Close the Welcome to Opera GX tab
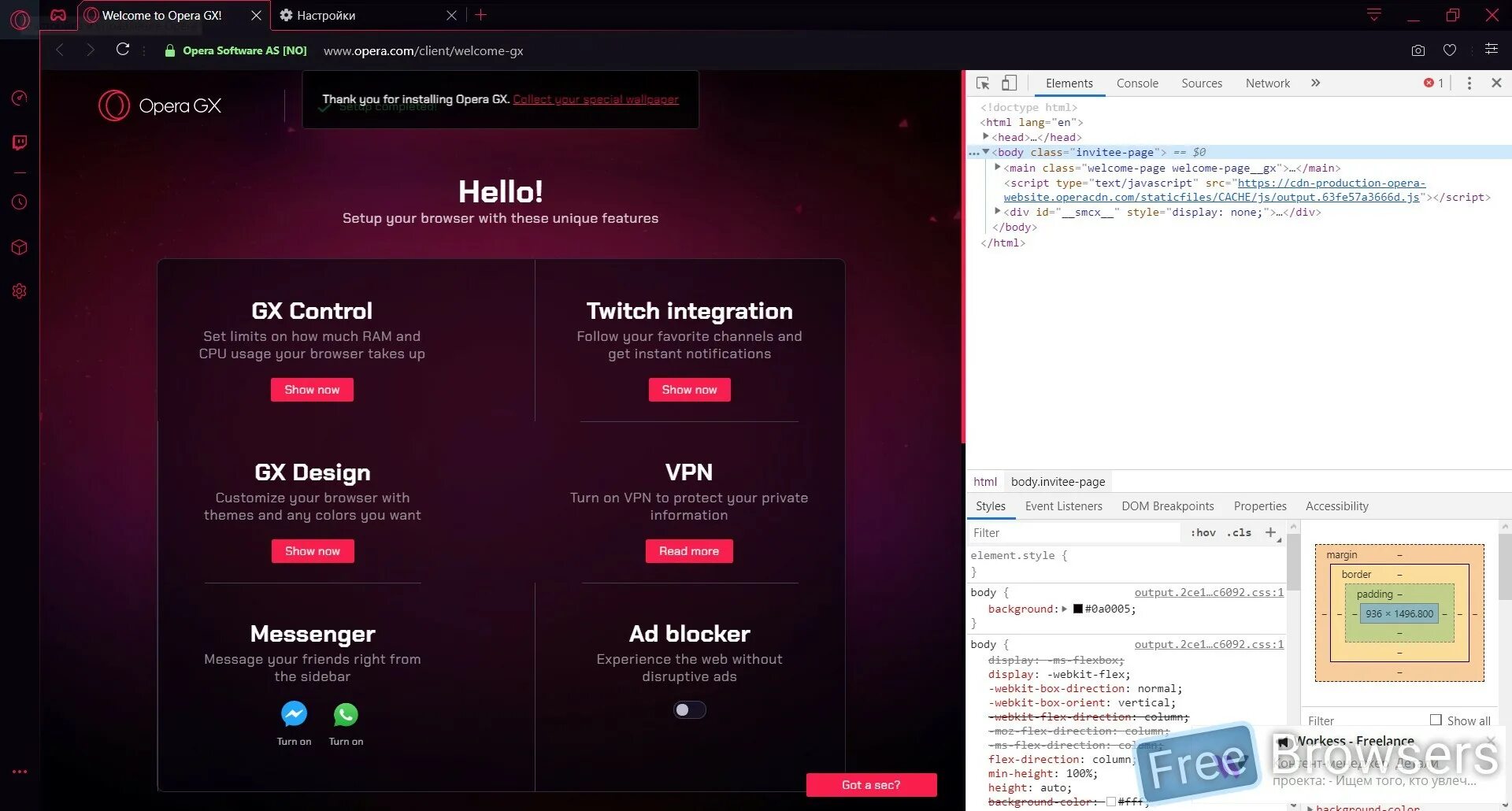 256,15
